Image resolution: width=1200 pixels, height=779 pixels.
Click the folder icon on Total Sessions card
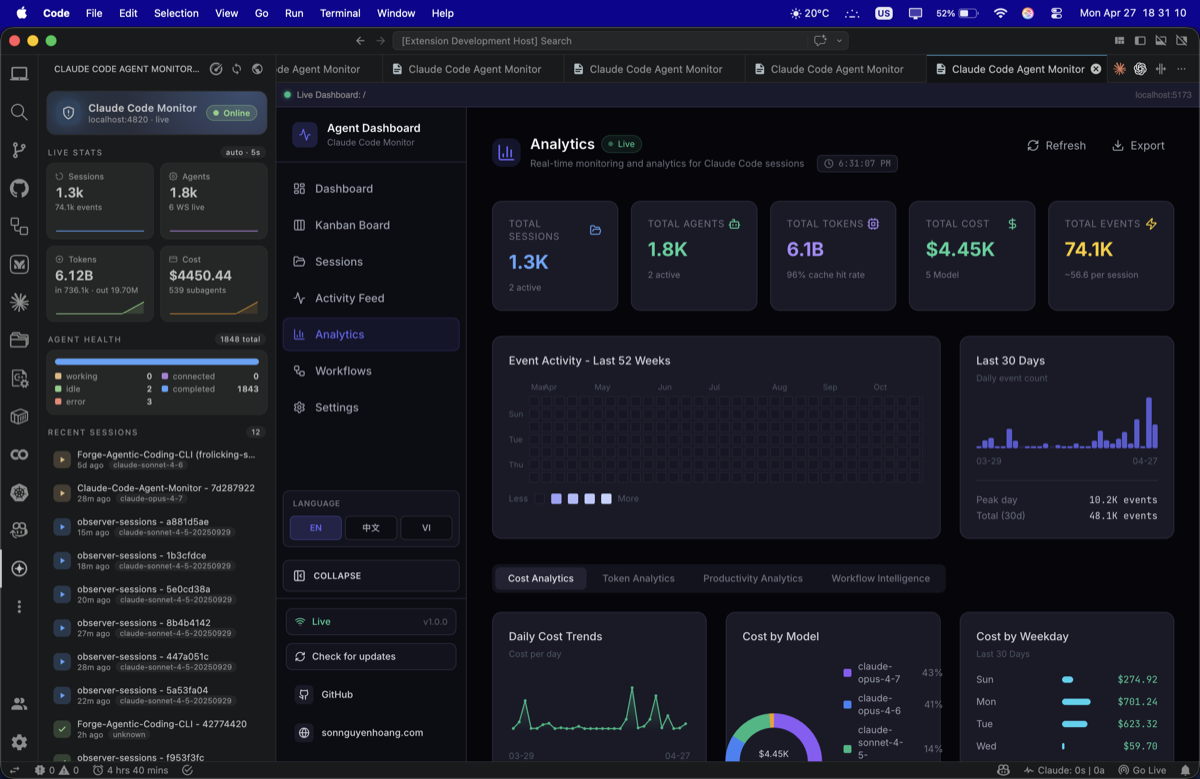pos(595,230)
